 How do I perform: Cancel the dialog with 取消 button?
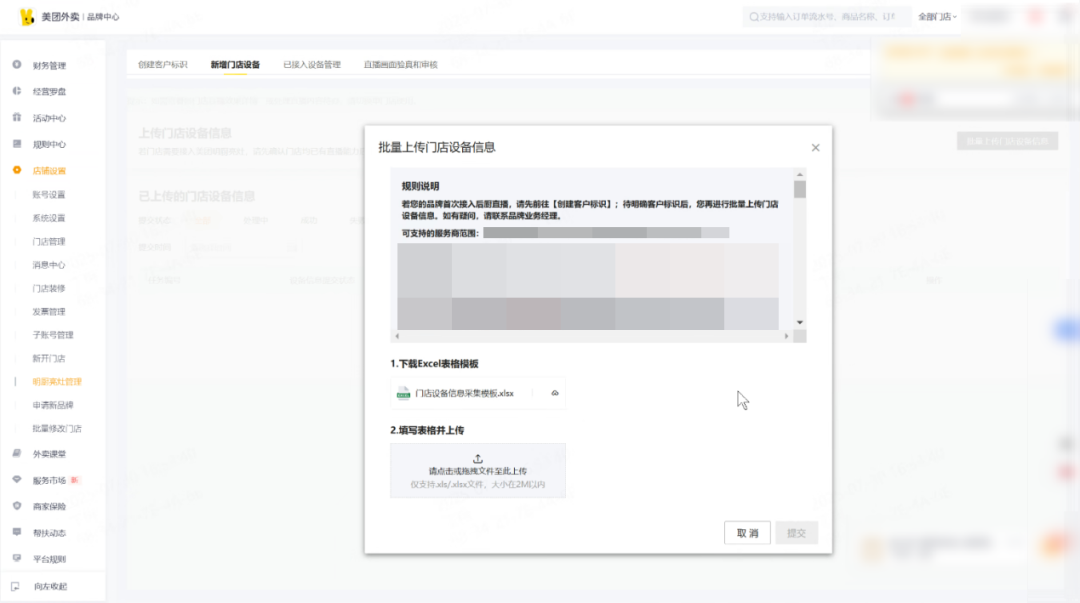tap(747, 533)
